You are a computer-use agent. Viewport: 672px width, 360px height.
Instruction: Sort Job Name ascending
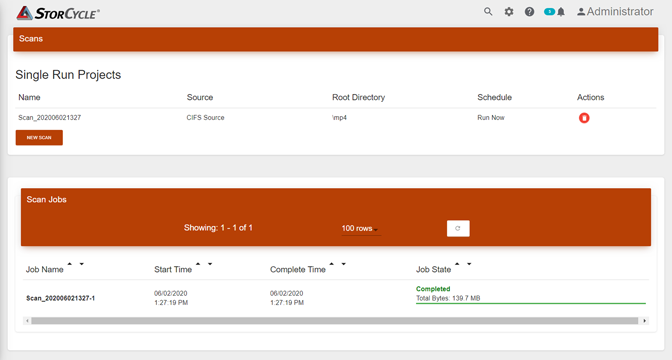click(x=69, y=264)
